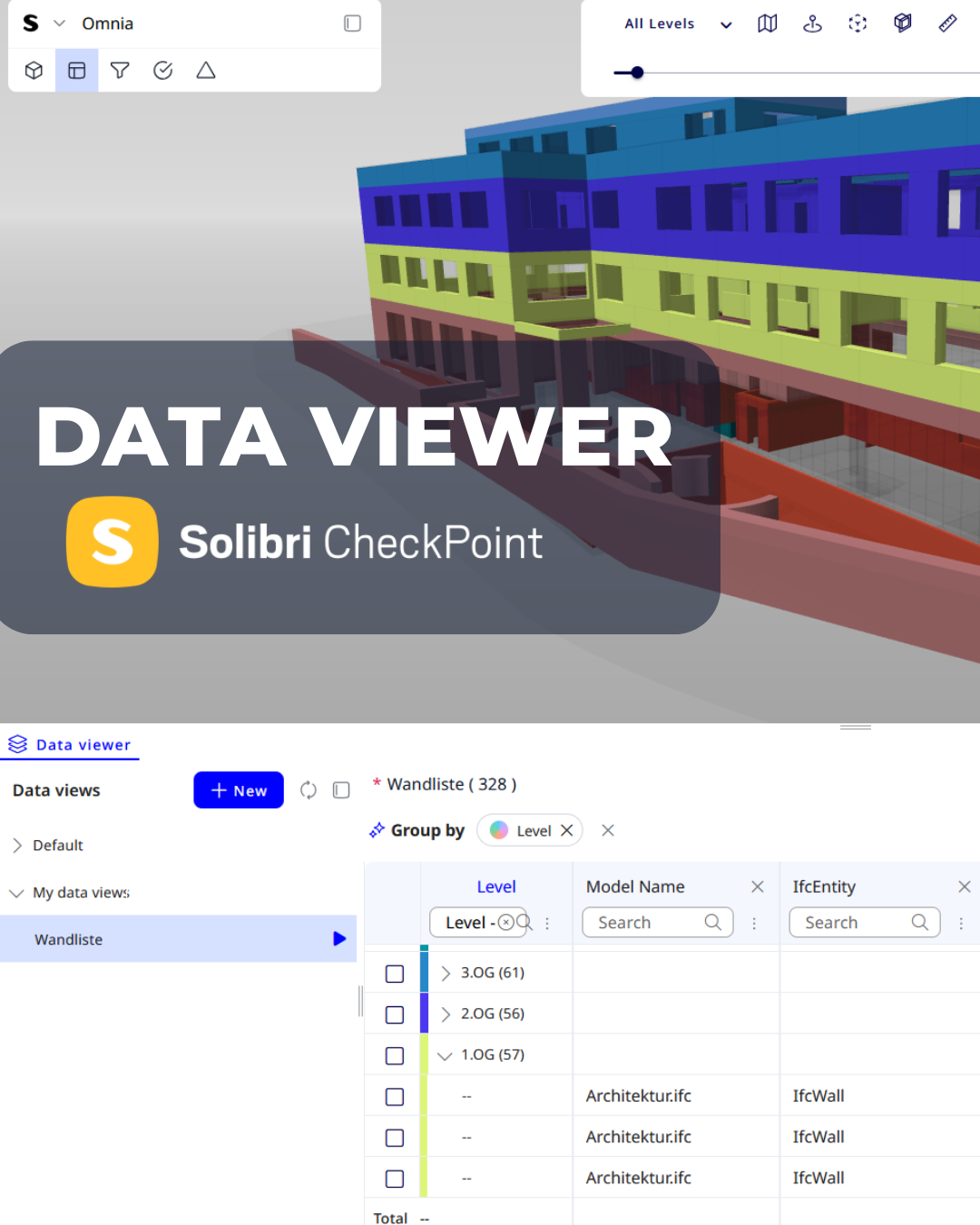
Task: Click the New data view button
Action: tap(239, 790)
